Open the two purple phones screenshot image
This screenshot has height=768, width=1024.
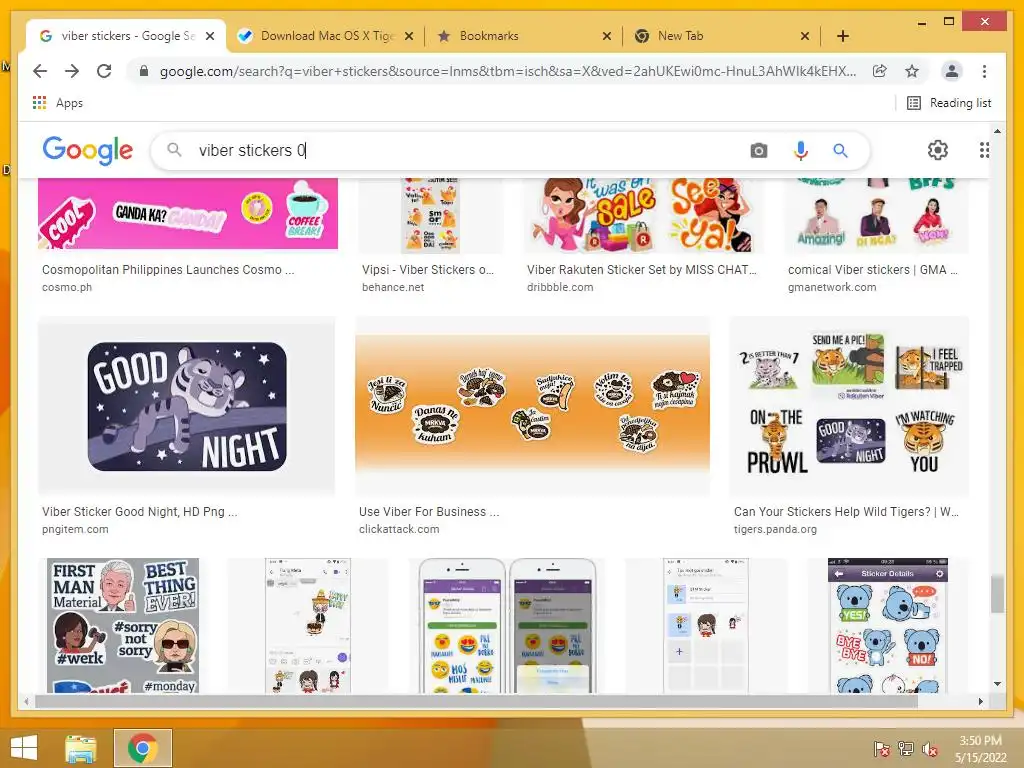point(507,626)
